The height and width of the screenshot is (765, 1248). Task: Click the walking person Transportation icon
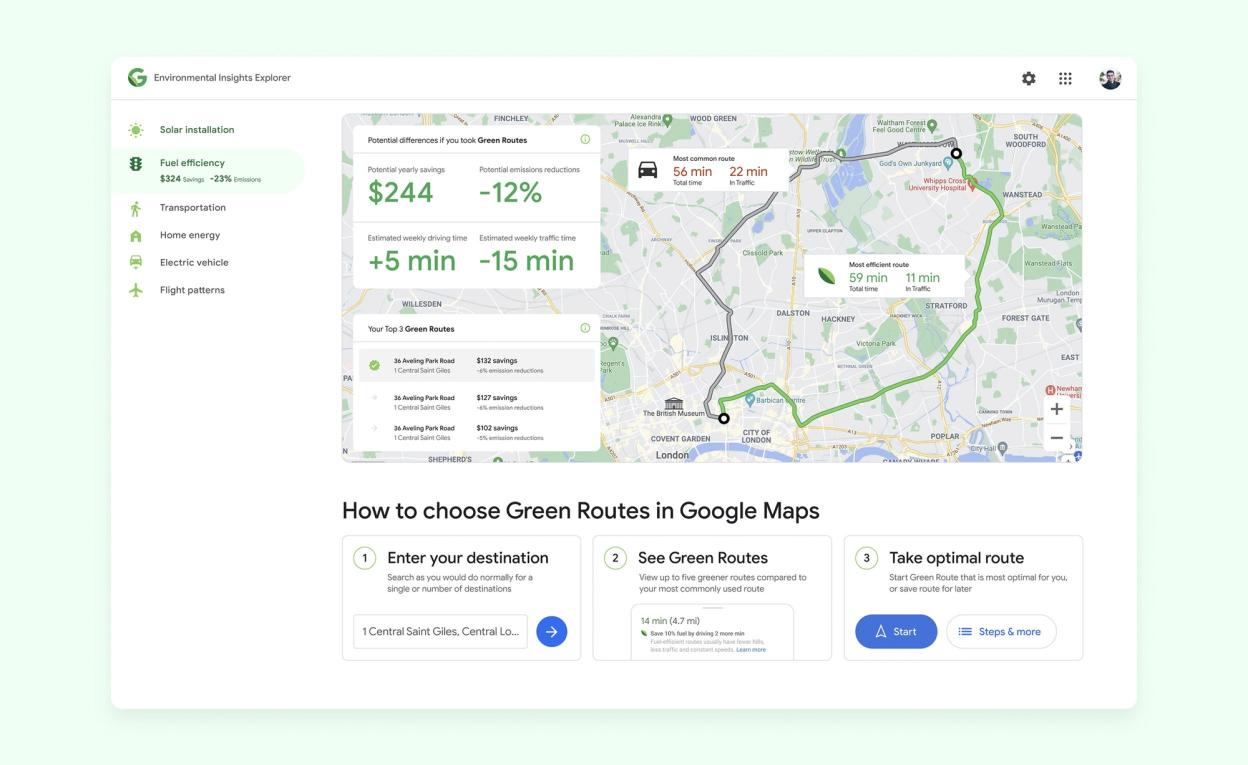(x=136, y=208)
